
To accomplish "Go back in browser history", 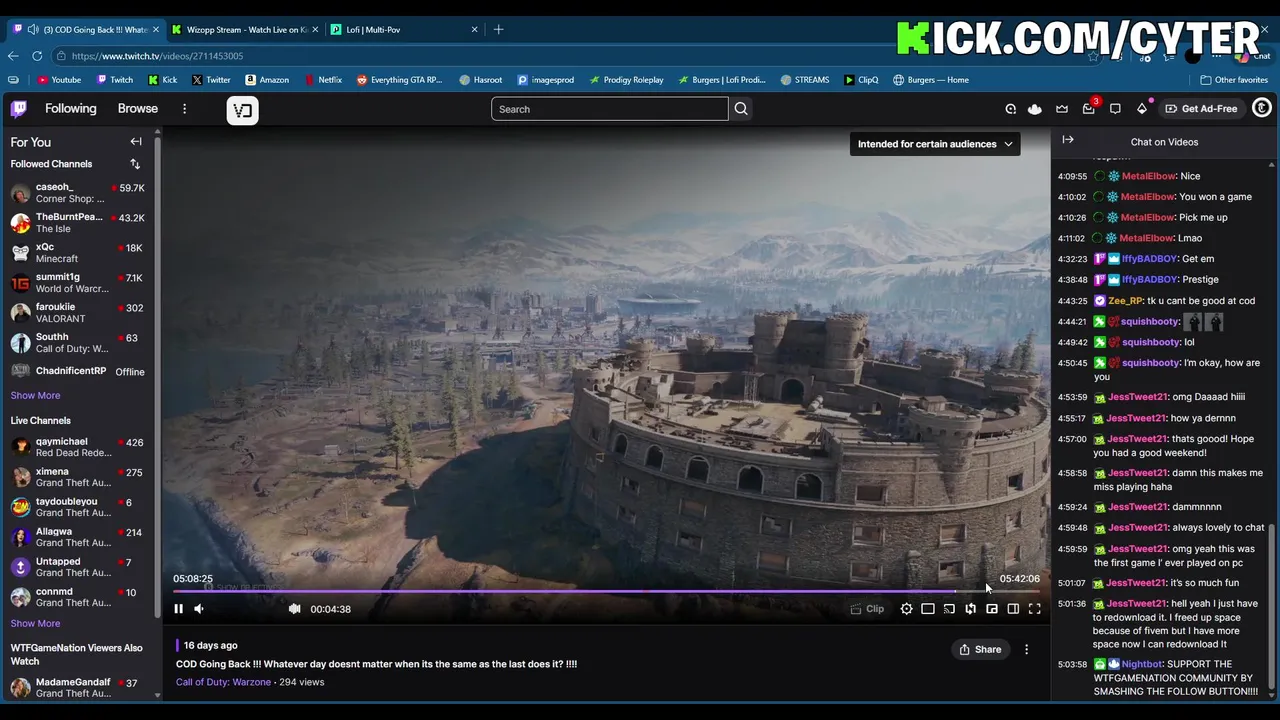I will (x=13, y=56).
